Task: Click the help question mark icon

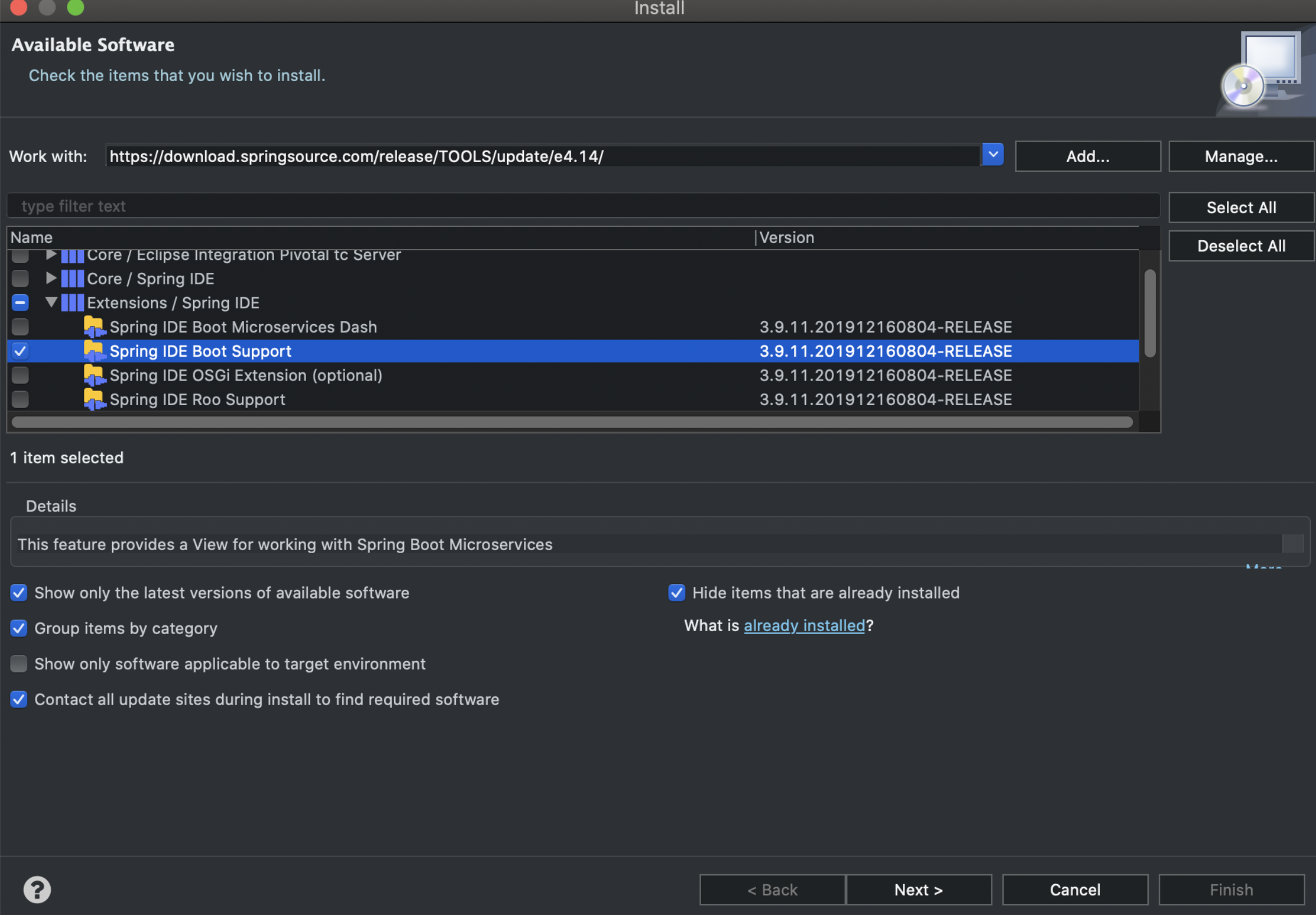Action: [x=37, y=889]
